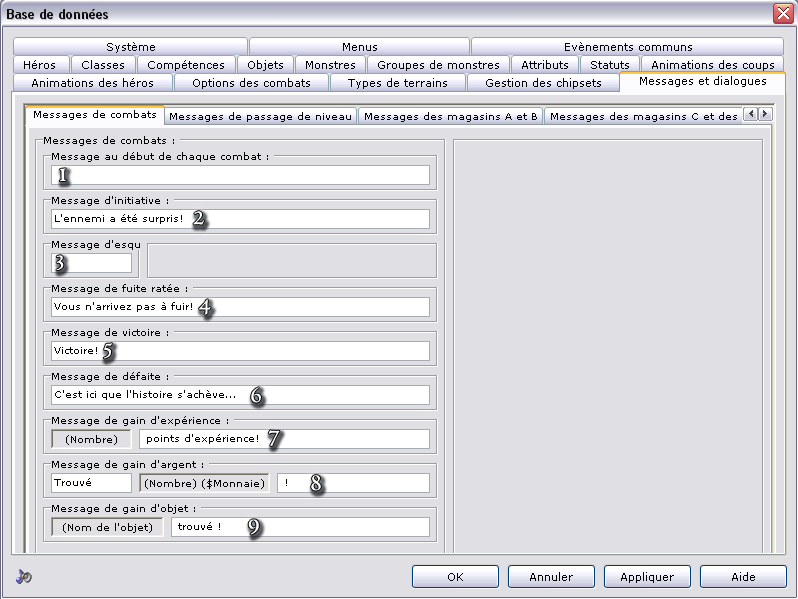The height and width of the screenshot is (599, 798).
Task: Click the Annuler button
Action: (x=551, y=577)
